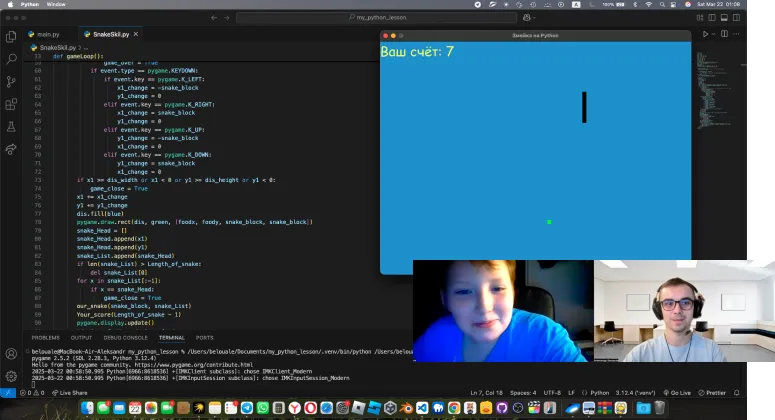Toggle the bottom panel visibility
Image resolution: width=775 pixels, height=420 pixels.
(x=724, y=17)
